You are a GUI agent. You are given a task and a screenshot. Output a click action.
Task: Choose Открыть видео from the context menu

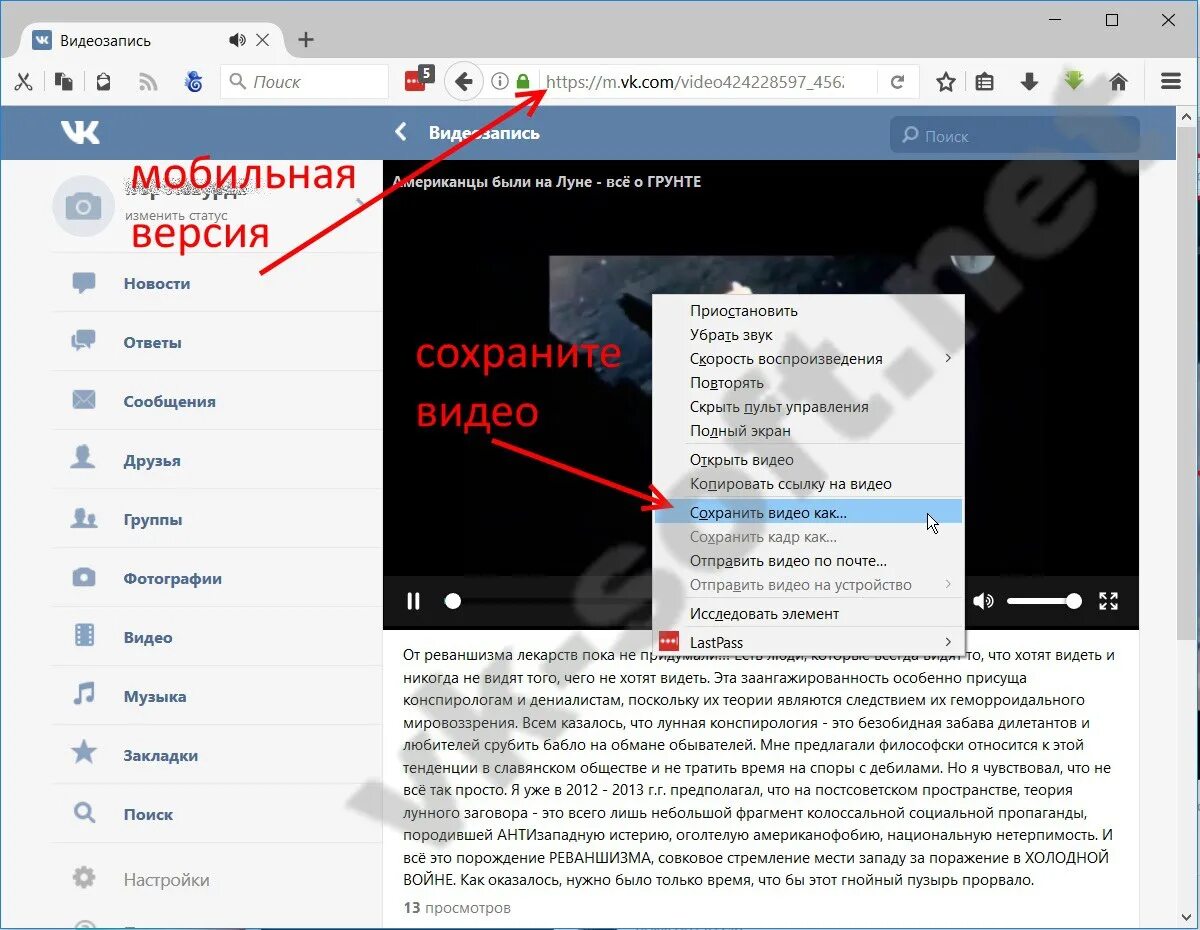pos(808,460)
